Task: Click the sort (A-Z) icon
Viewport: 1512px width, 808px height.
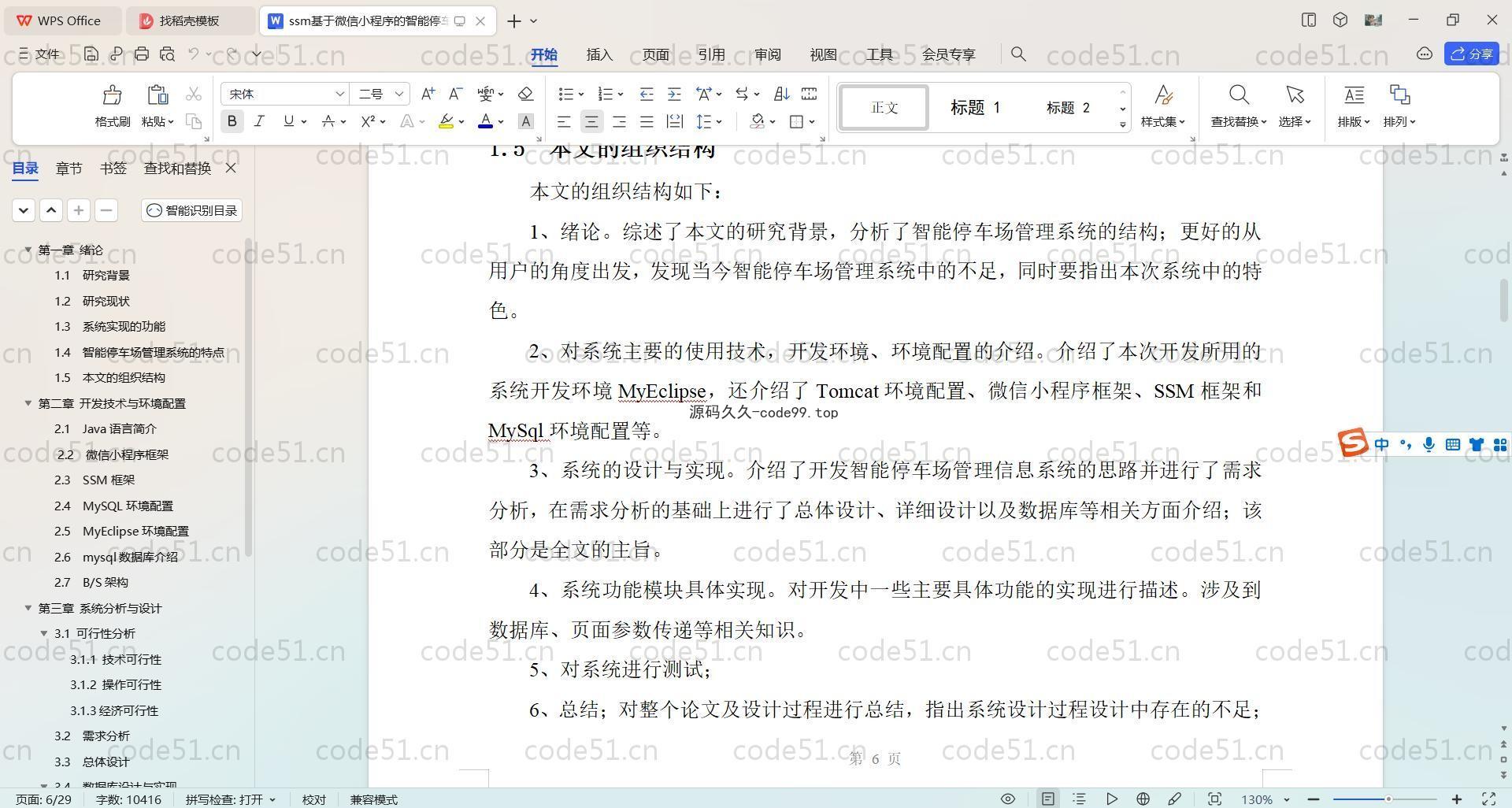Action: (x=781, y=94)
